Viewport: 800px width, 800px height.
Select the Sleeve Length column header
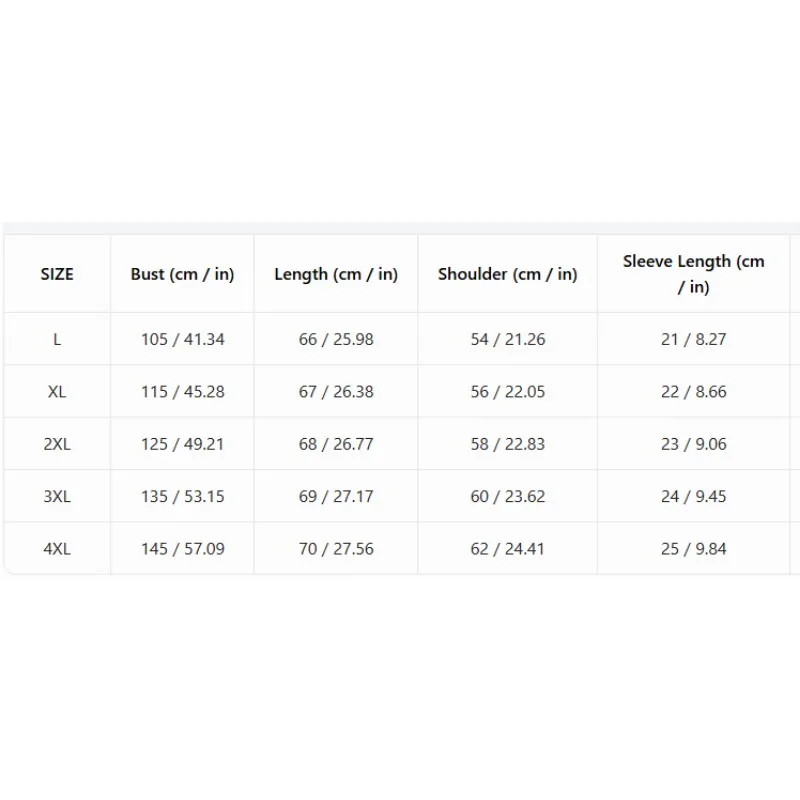coord(694,274)
